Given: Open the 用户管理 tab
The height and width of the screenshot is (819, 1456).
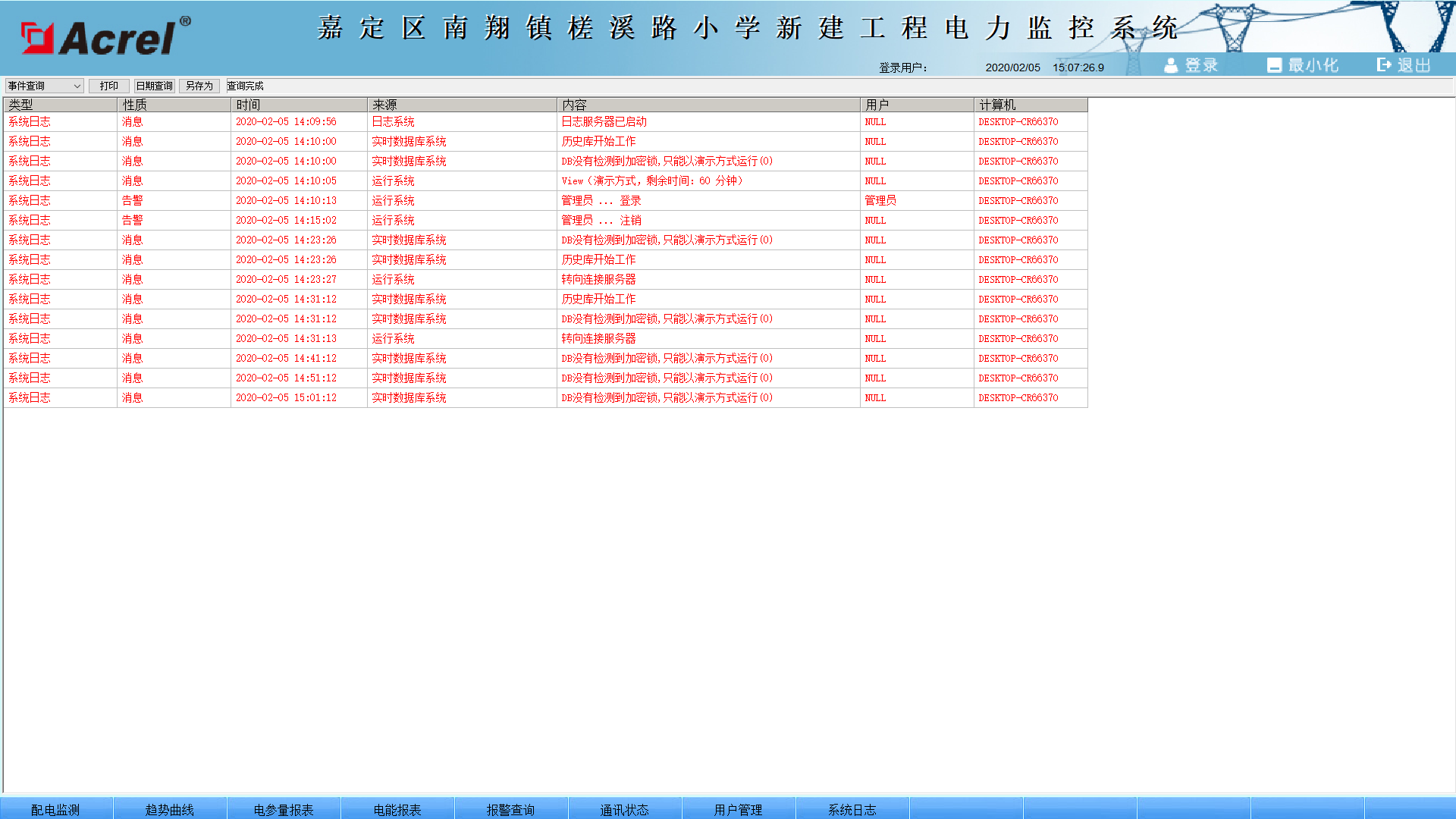Looking at the screenshot, I should click(x=738, y=809).
